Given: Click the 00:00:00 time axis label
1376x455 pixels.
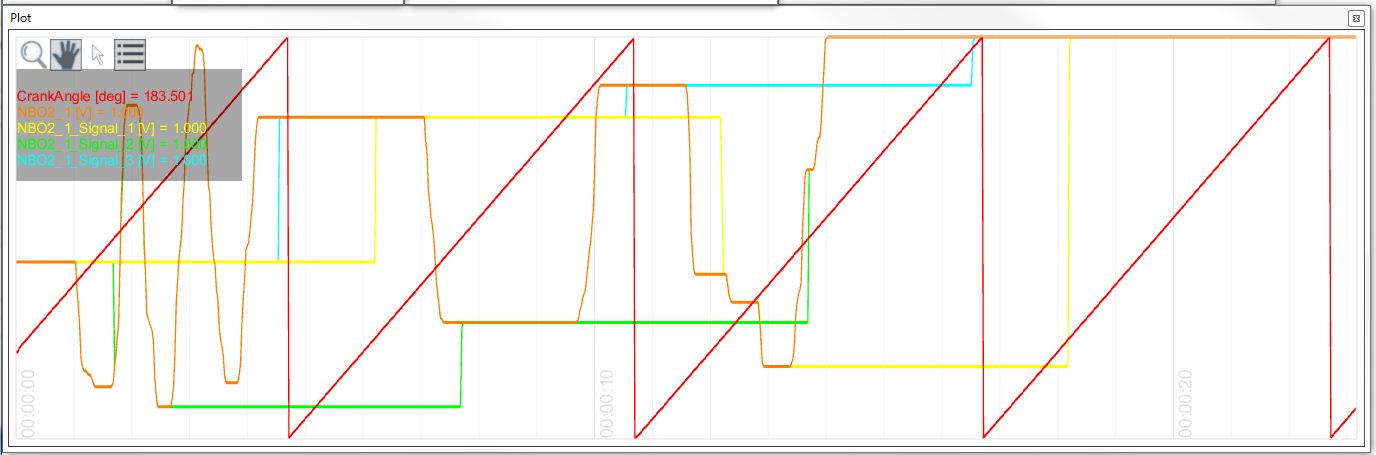Looking at the screenshot, I should click(x=28, y=402).
